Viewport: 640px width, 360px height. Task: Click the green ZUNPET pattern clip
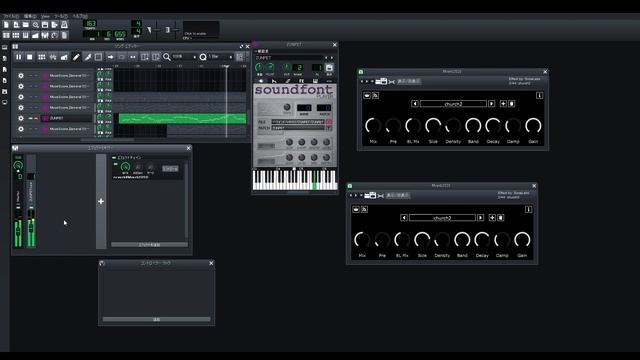coord(182,118)
